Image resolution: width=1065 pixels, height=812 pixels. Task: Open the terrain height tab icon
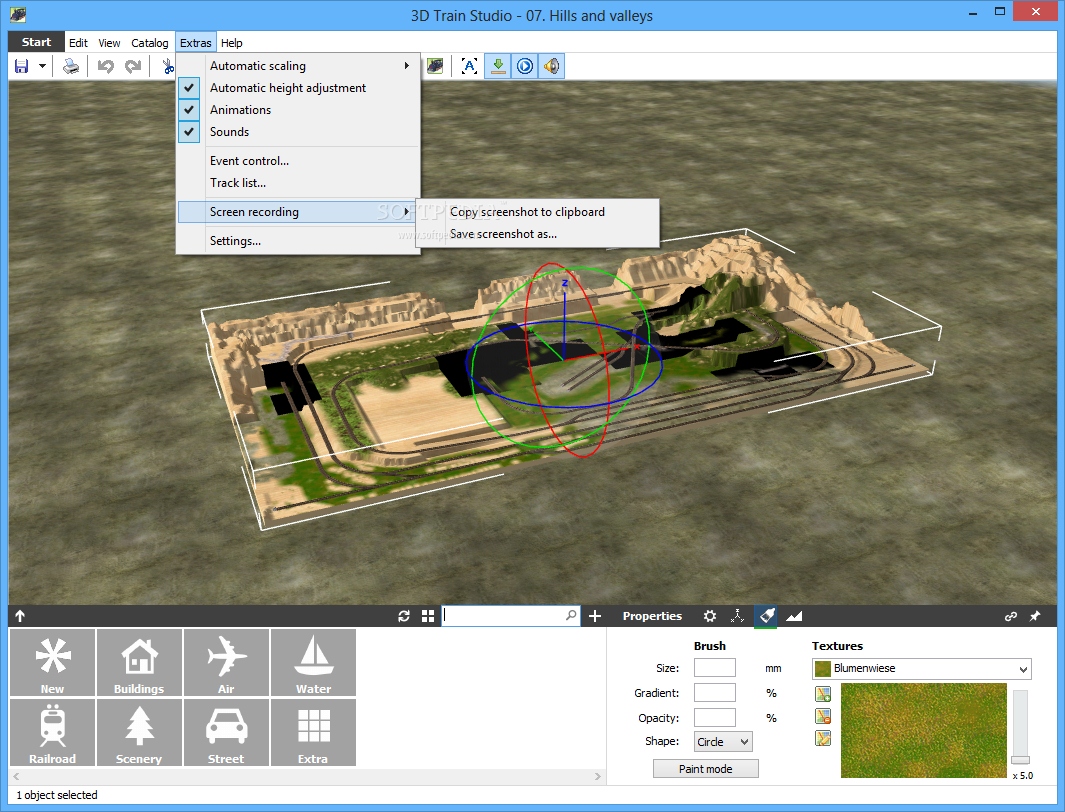(x=794, y=616)
